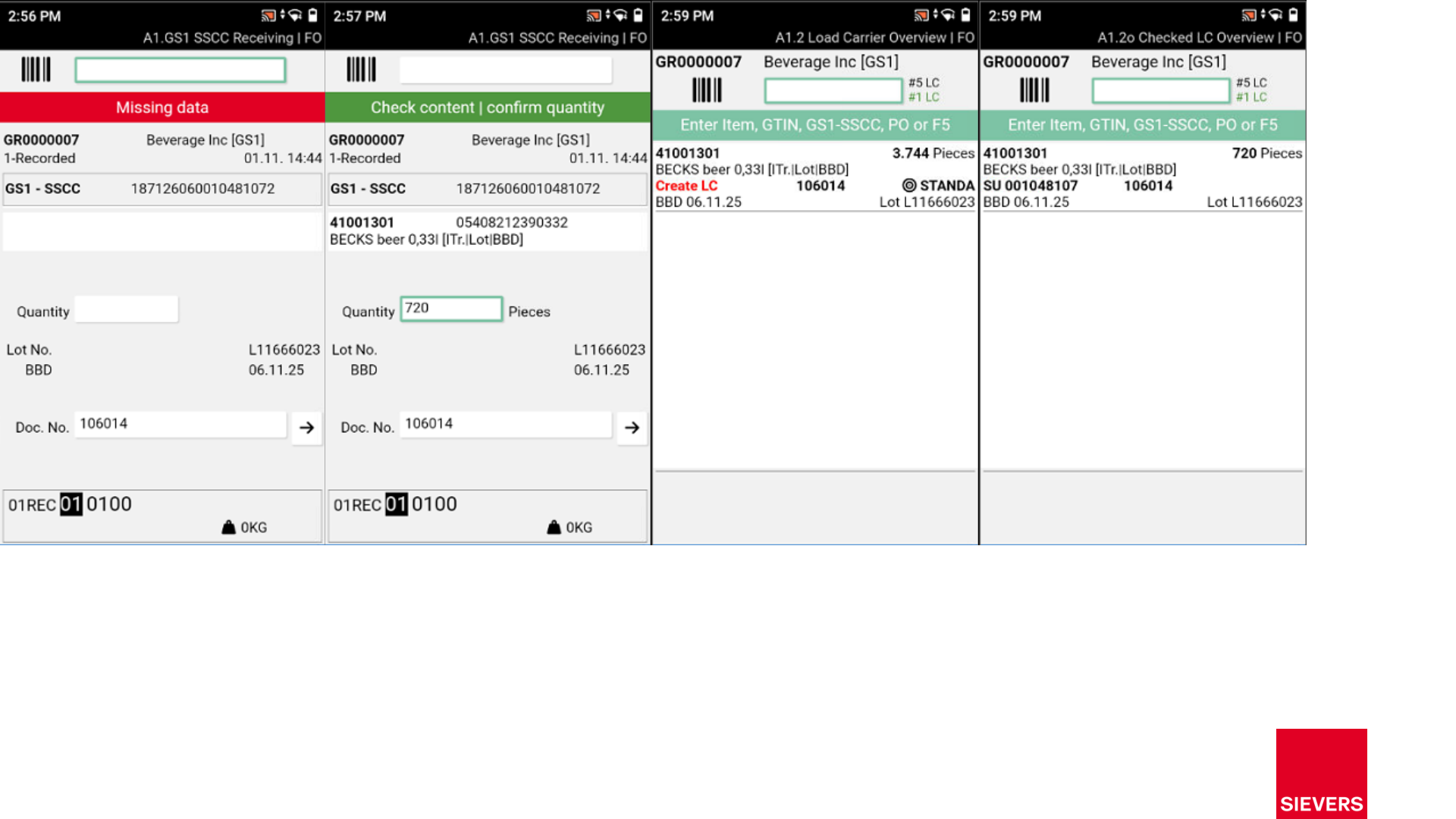This screenshot has height=819, width=1456.
Task: Tap SU 001048107 storage unit number
Action: click(1031, 186)
